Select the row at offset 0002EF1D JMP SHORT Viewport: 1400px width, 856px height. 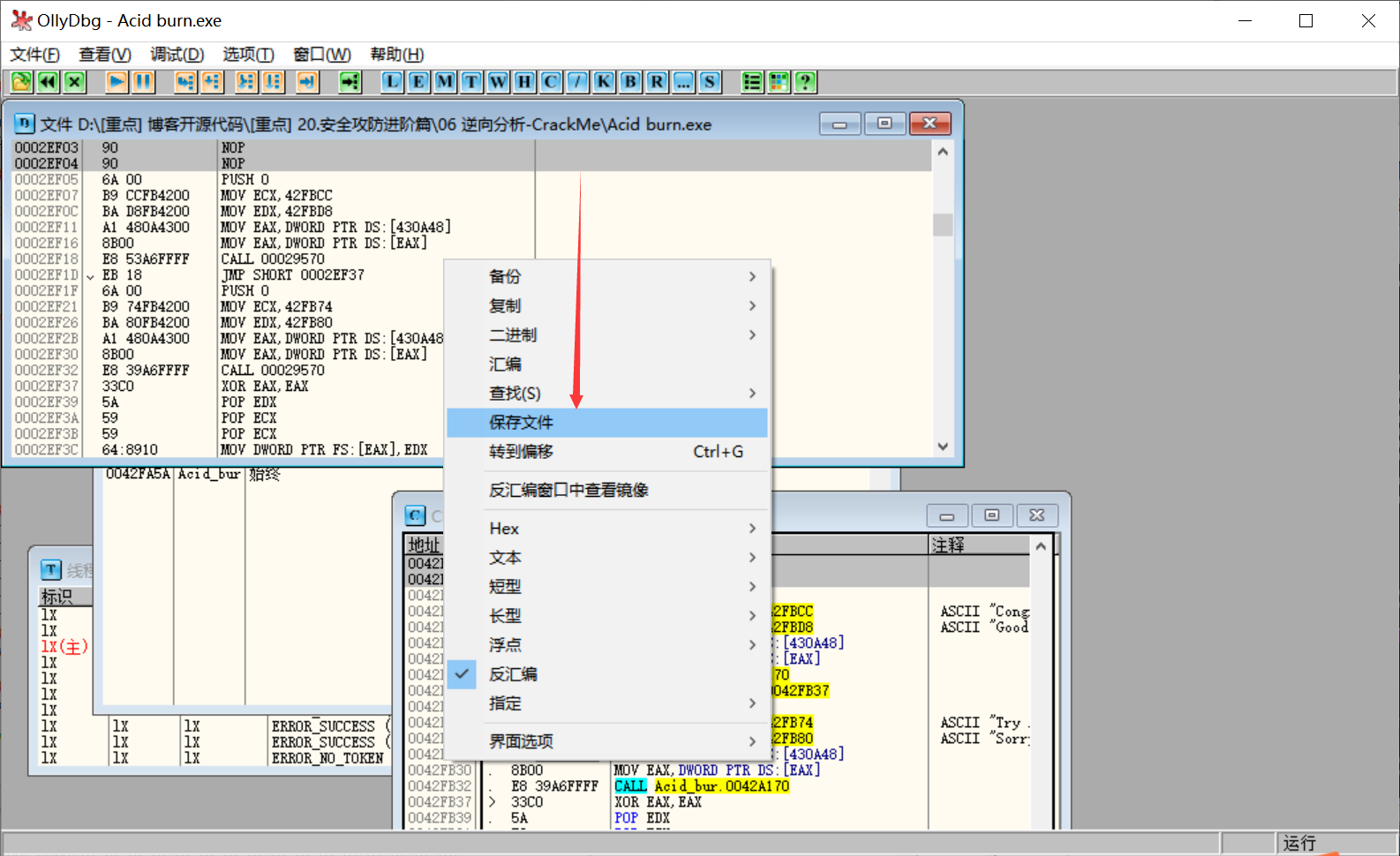pyautogui.click(x=472, y=275)
